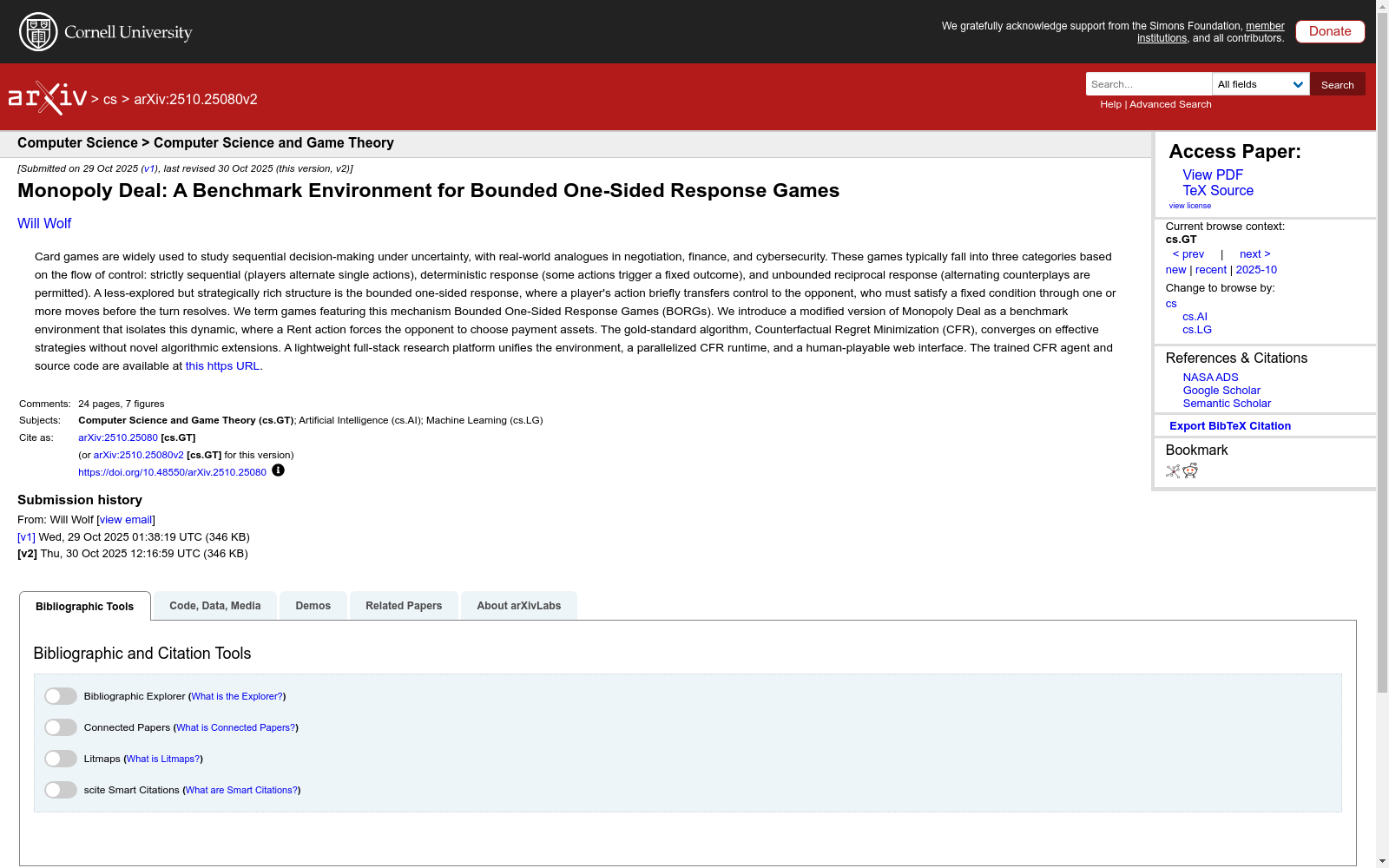The height and width of the screenshot is (868, 1389).
Task: Open arXiv:2510.25080v2 version link
Action: (139, 456)
